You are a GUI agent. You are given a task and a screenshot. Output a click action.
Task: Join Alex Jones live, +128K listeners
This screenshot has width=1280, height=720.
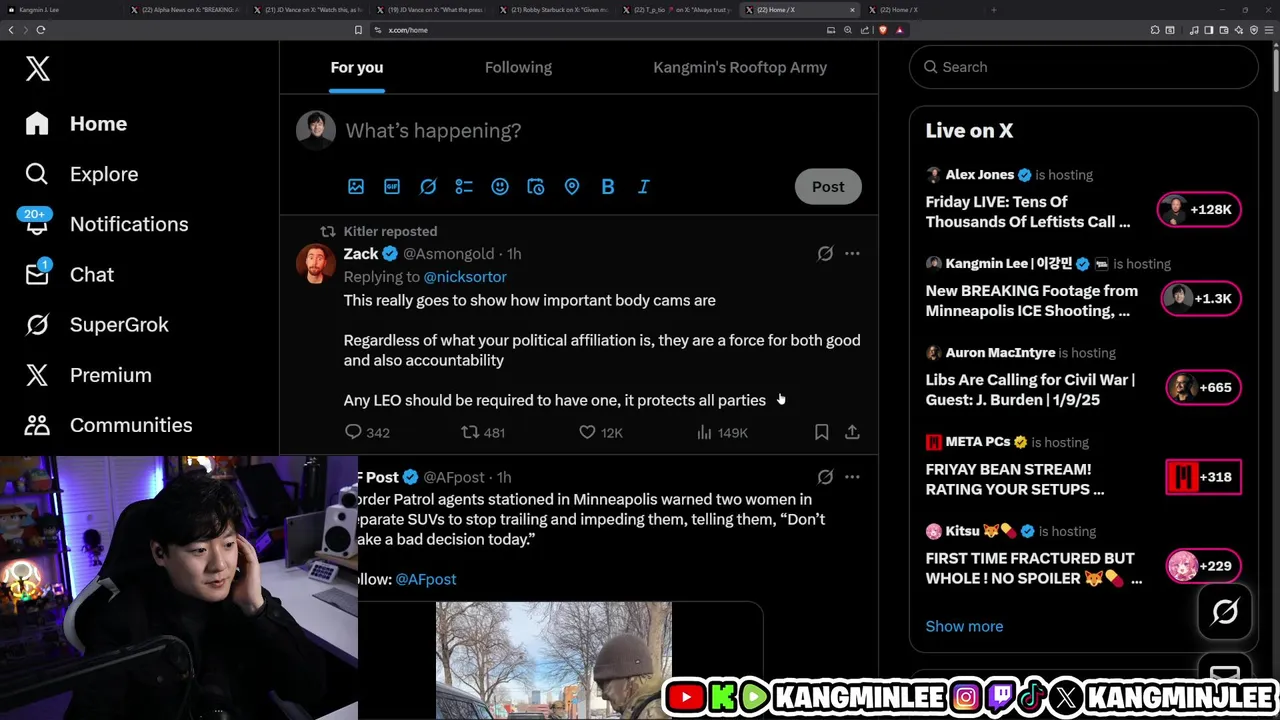point(1199,210)
